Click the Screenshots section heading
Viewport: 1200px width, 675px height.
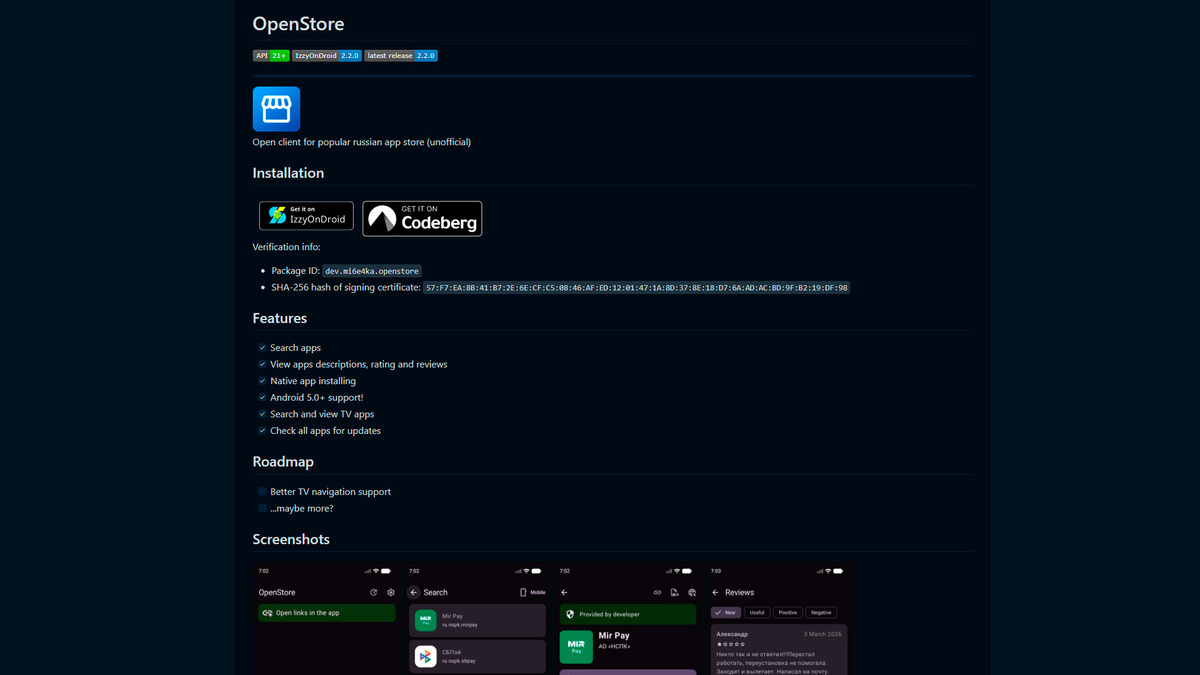291,539
